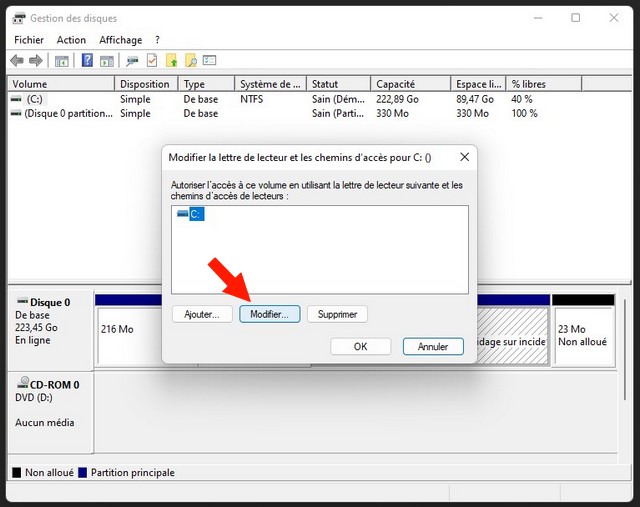The height and width of the screenshot is (507, 640).
Task: Click the connect disk toolbar icon
Action: 132,60
